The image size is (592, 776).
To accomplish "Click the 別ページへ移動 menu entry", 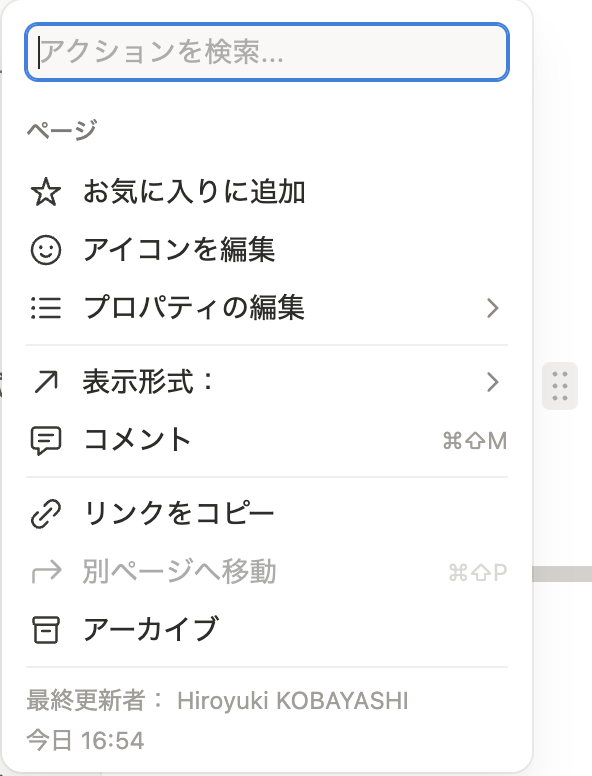I will point(267,572).
